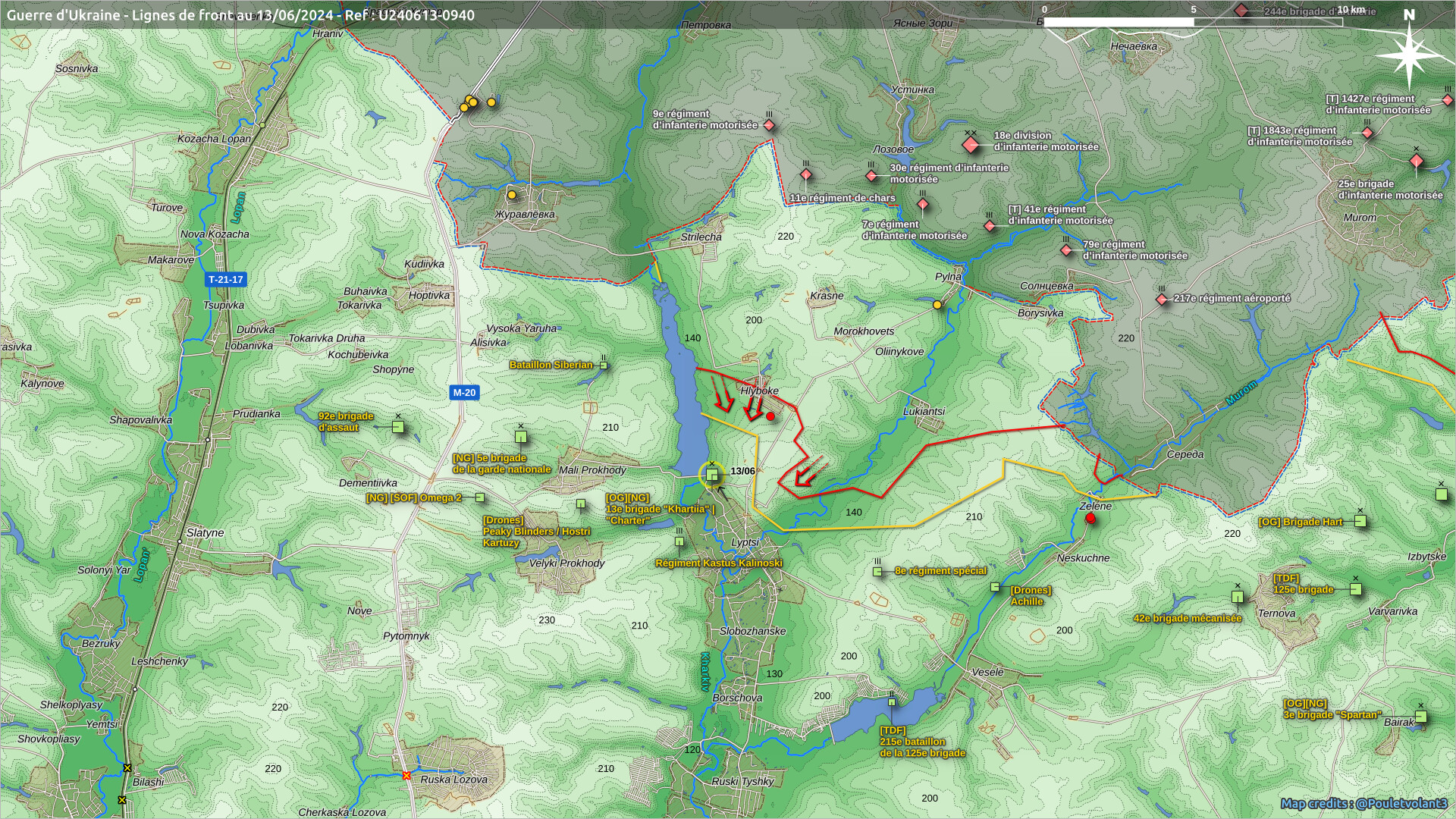Select the 92e brigade d'assaut unit square
This screenshot has width=1456, height=819.
pos(398,427)
